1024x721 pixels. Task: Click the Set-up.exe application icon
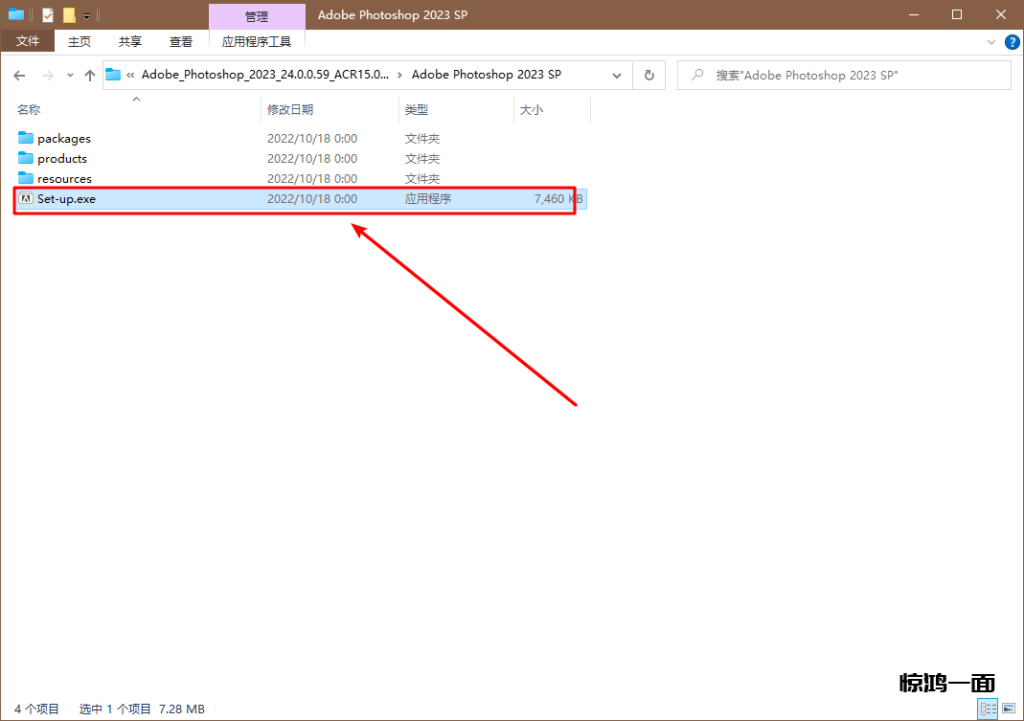(27, 199)
